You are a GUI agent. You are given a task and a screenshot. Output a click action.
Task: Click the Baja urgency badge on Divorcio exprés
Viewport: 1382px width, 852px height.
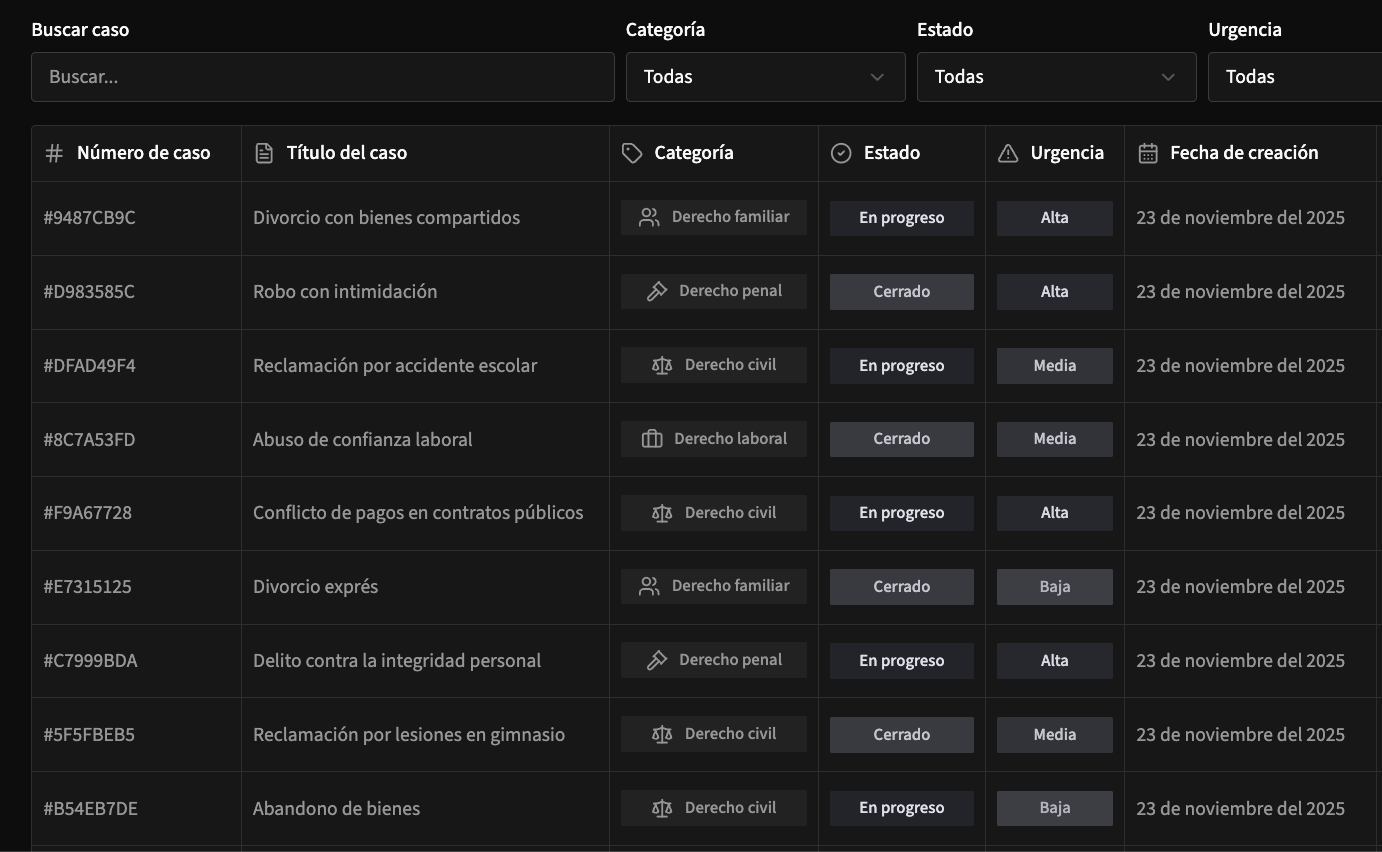(1054, 587)
